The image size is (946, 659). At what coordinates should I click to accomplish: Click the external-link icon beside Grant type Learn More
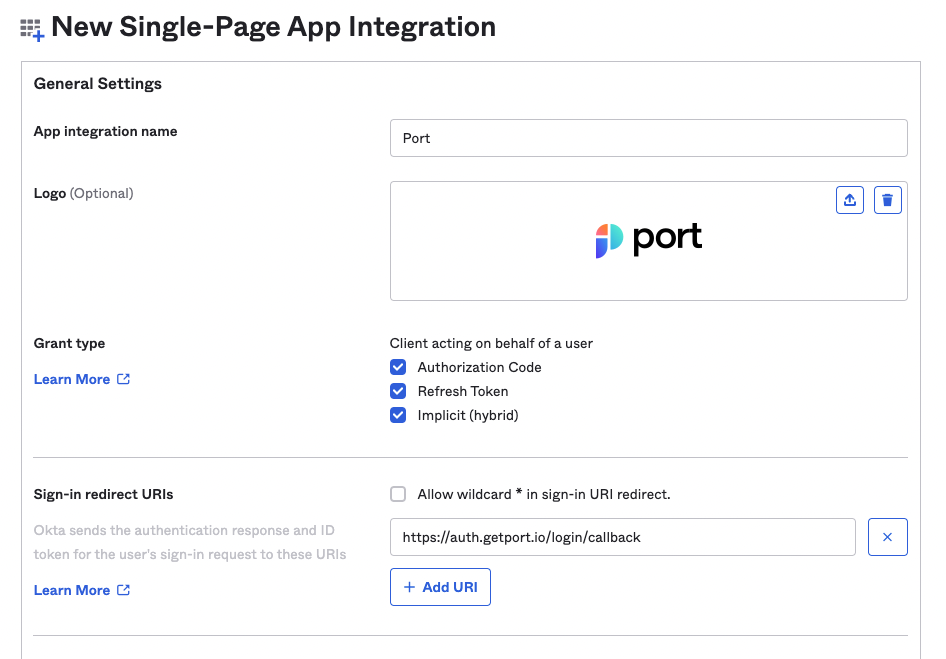click(x=122, y=378)
